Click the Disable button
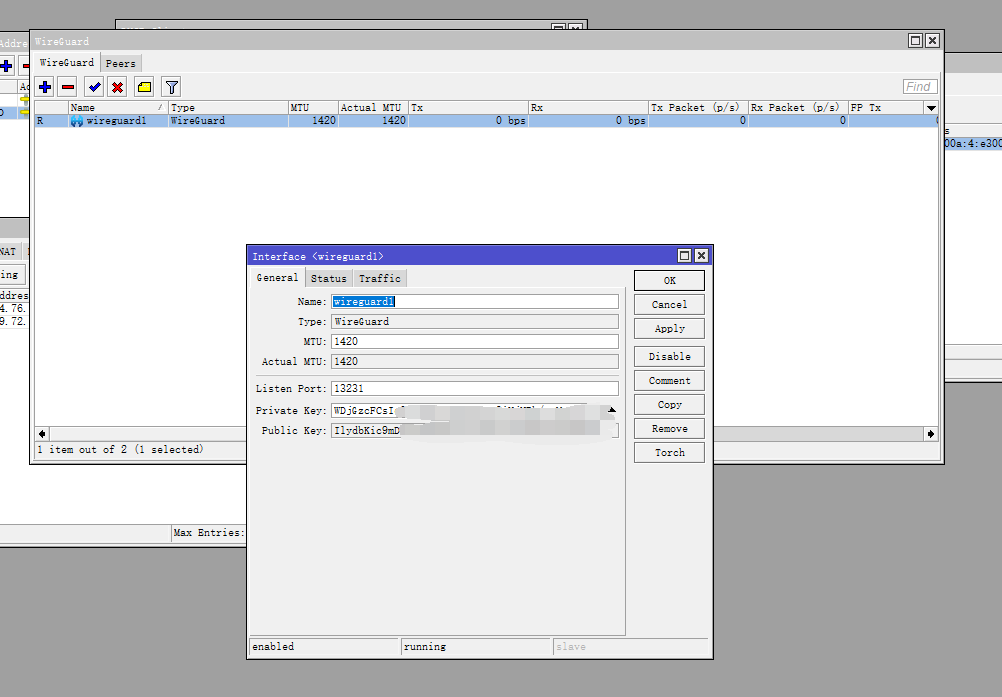Image resolution: width=1002 pixels, height=697 pixels. [669, 357]
